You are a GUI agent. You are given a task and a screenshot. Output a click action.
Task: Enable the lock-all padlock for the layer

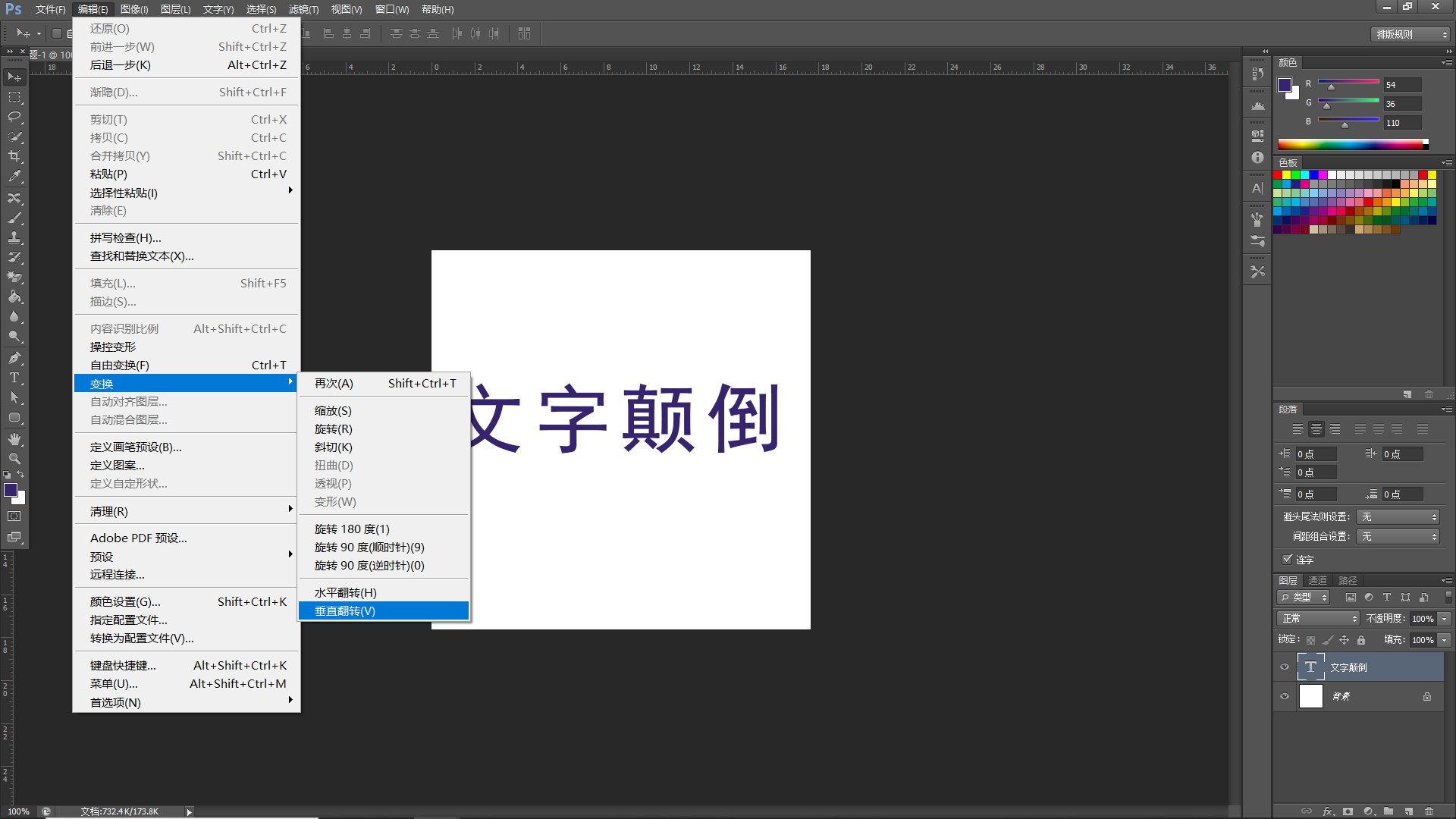pos(1362,641)
